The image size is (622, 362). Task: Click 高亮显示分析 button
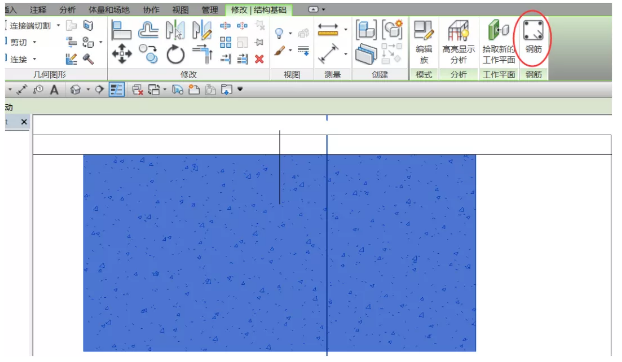(x=459, y=42)
